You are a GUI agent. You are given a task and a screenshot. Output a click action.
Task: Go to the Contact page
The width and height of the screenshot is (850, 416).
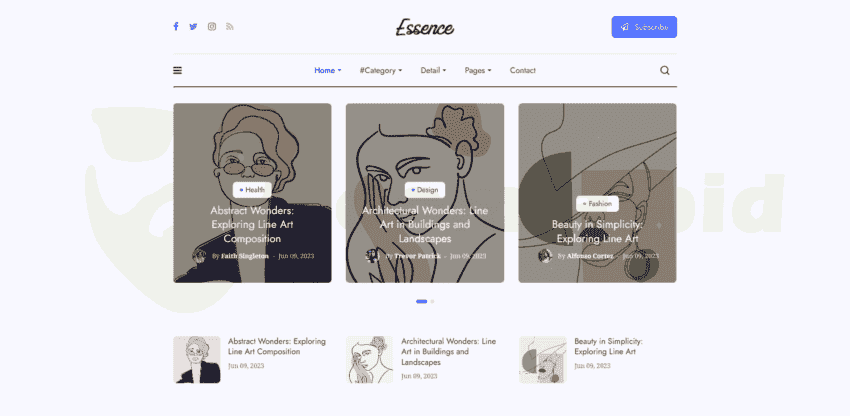[x=523, y=71]
